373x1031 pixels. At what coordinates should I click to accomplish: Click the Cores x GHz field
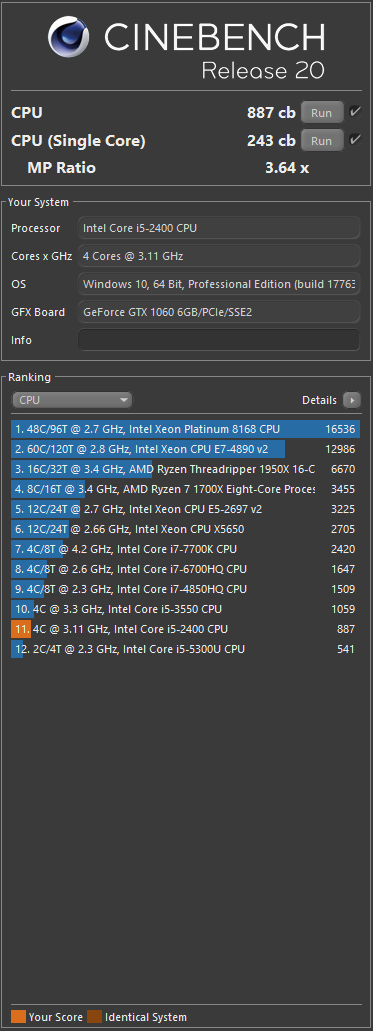pos(219,256)
